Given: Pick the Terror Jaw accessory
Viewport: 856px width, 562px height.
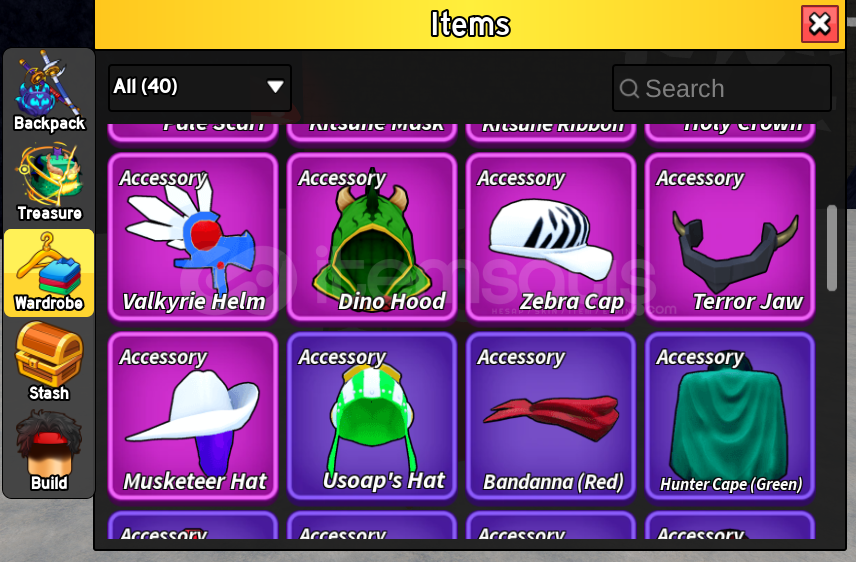Looking at the screenshot, I should (x=730, y=238).
